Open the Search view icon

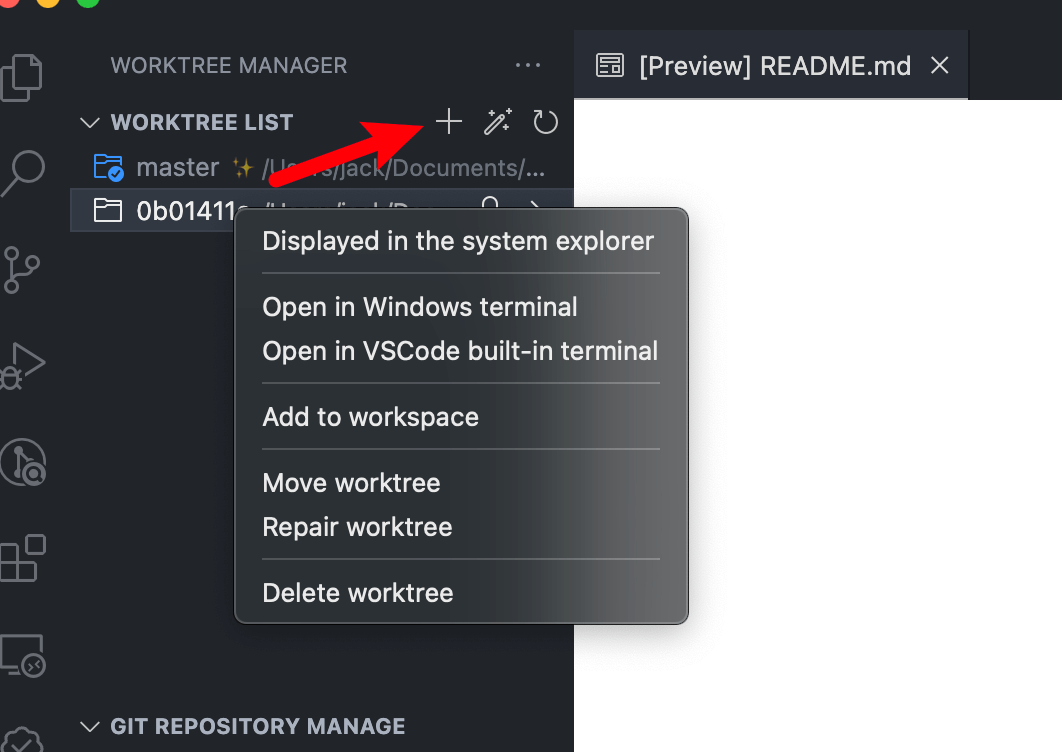point(23,173)
